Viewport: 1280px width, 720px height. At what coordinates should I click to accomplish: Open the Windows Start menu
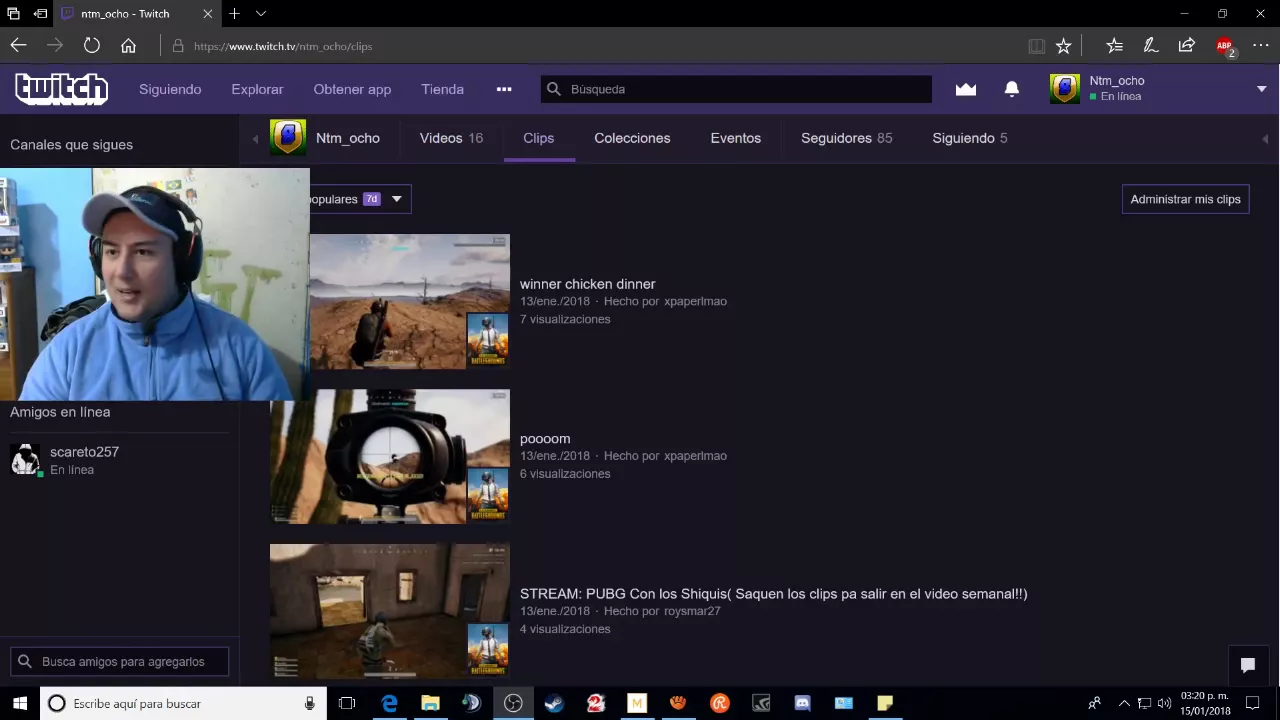click(19, 703)
